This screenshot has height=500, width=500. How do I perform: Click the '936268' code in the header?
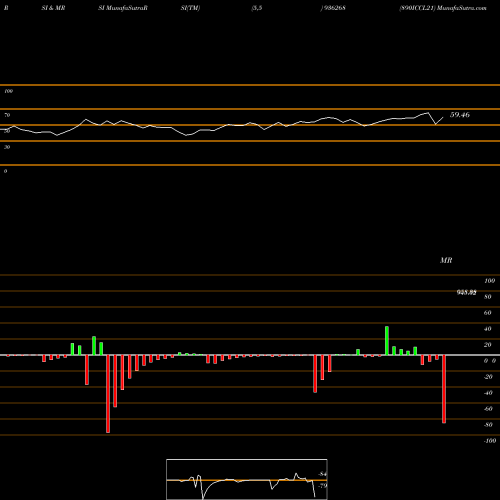tap(334, 8)
